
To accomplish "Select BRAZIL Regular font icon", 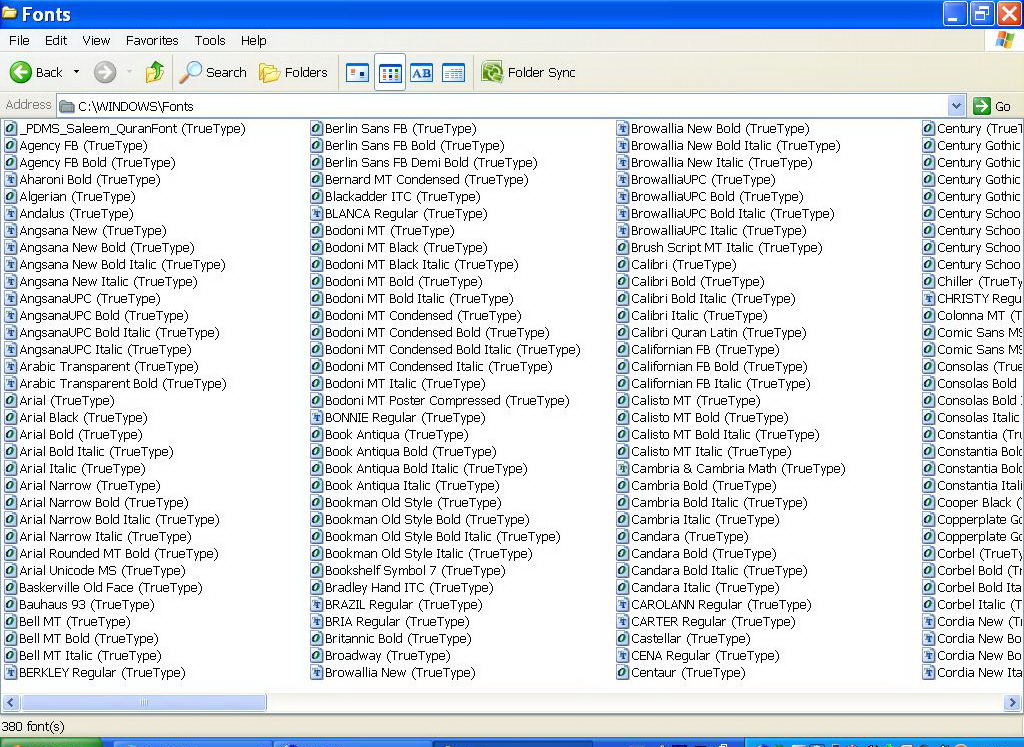I will (316, 604).
